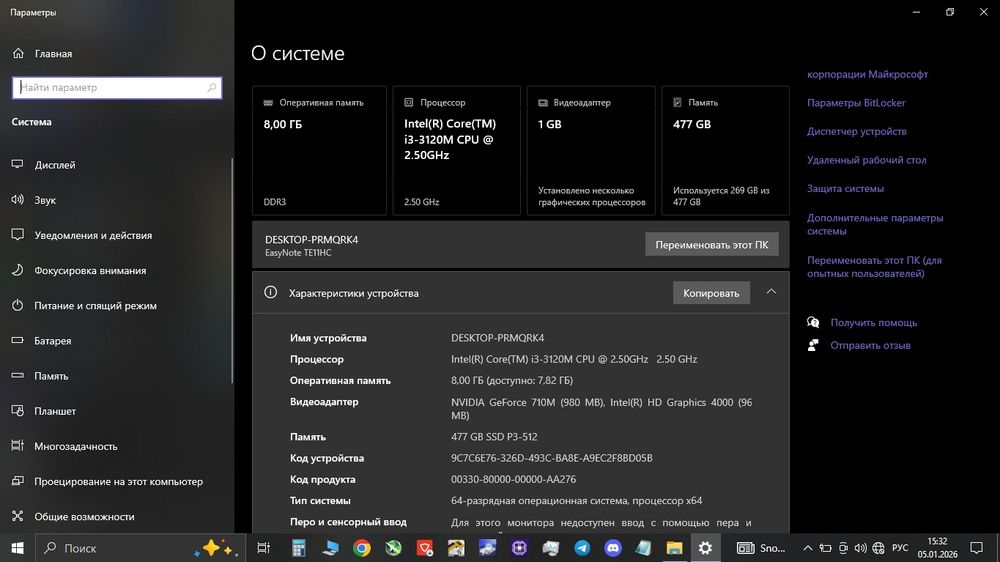Click the purple square app taskbar icon
This screenshot has width=1000, height=562.
pyautogui.click(x=519, y=547)
